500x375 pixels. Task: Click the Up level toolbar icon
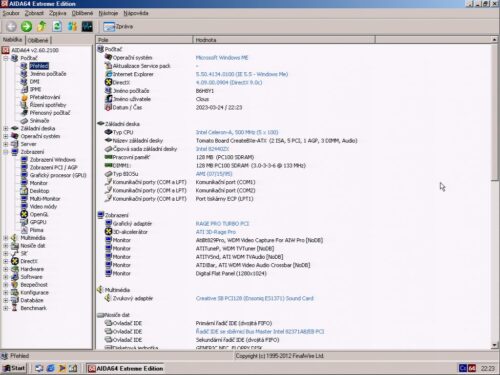42,26
